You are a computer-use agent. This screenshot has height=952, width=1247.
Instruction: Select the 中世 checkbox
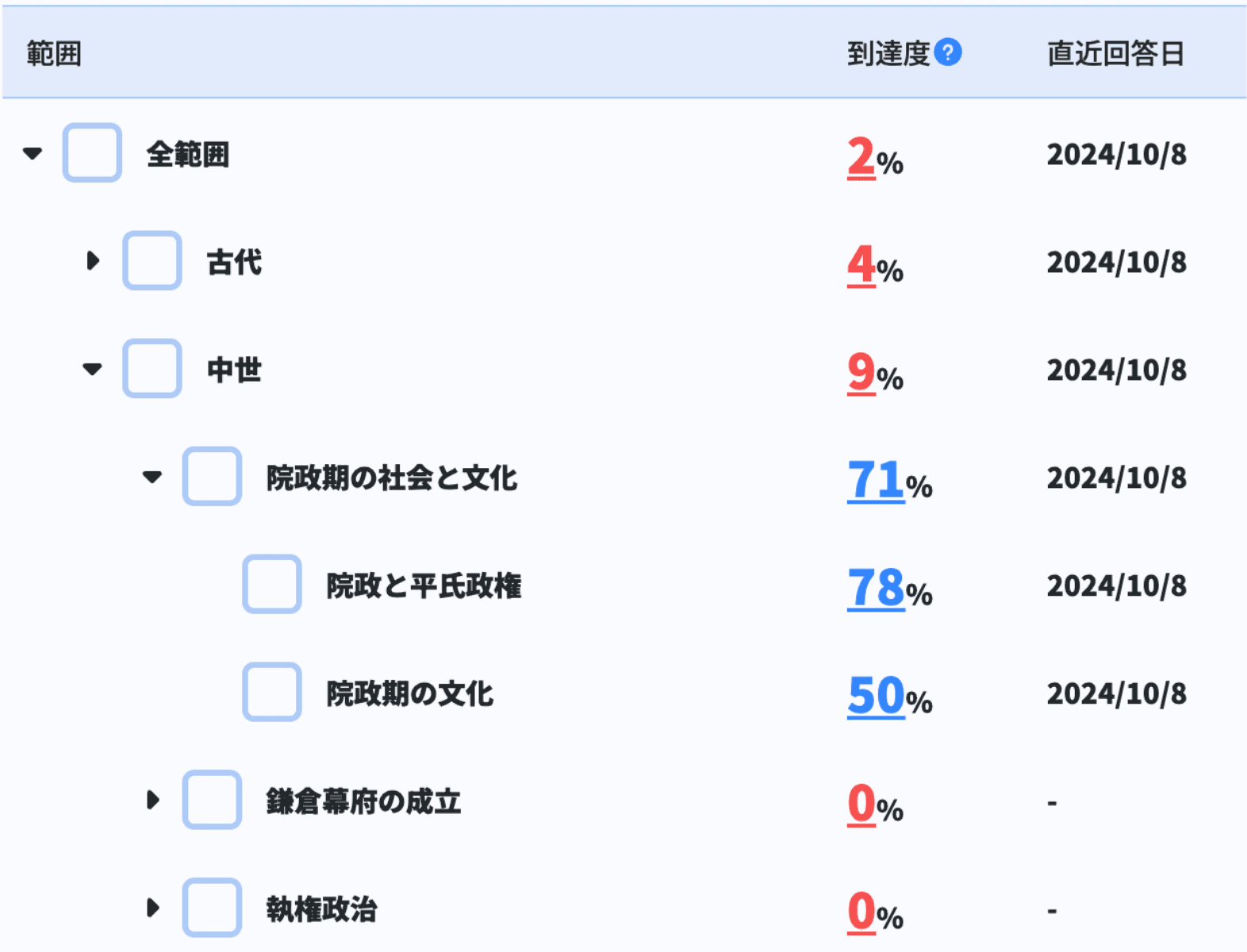tap(151, 370)
